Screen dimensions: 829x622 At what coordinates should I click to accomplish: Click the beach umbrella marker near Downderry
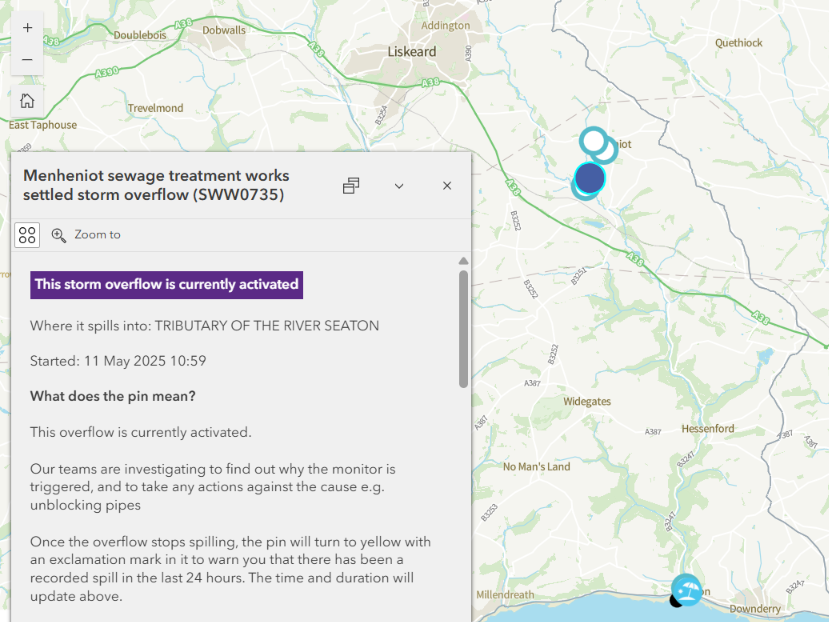[686, 589]
